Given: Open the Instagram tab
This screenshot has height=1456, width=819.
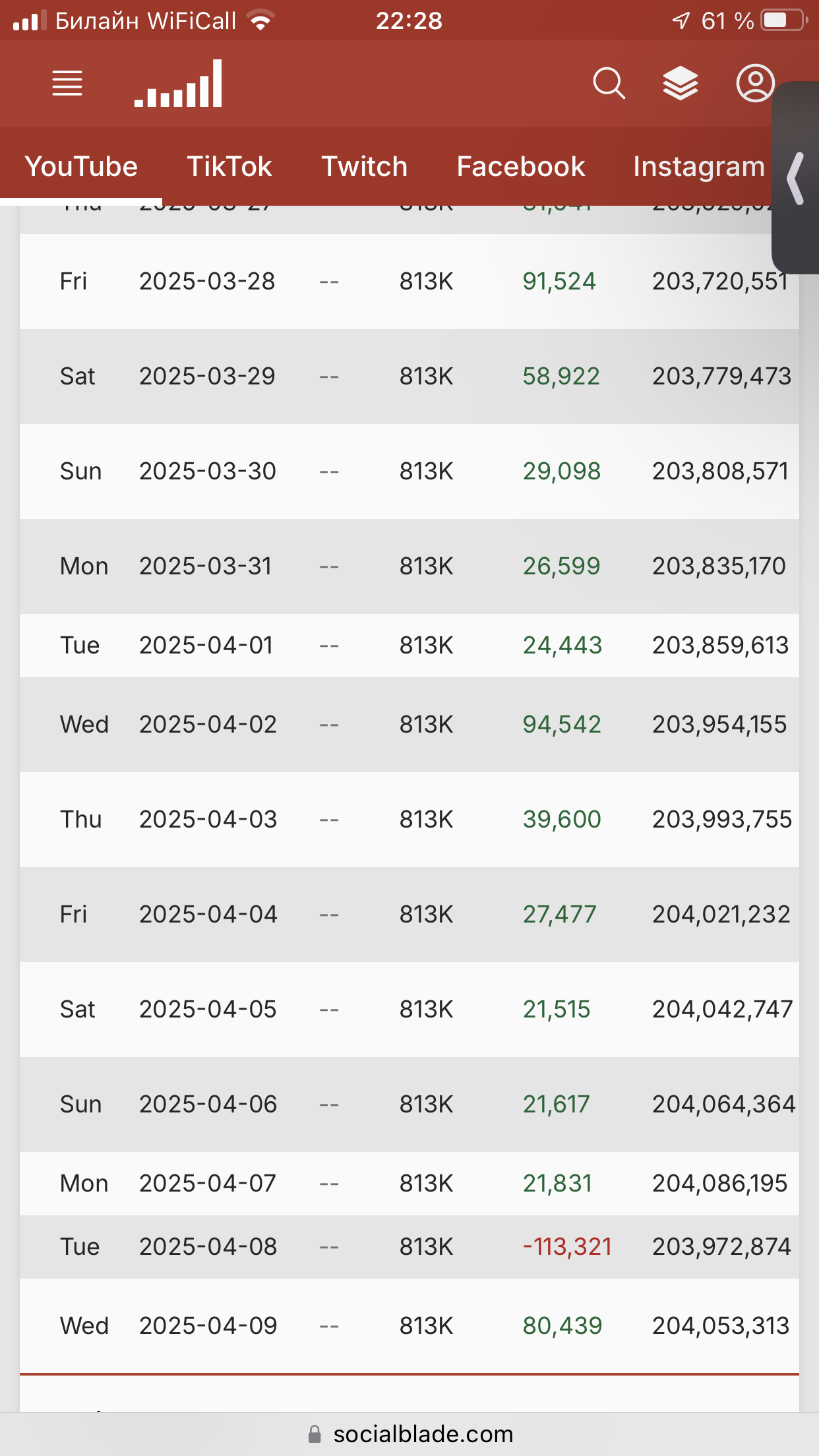Looking at the screenshot, I should (x=699, y=167).
